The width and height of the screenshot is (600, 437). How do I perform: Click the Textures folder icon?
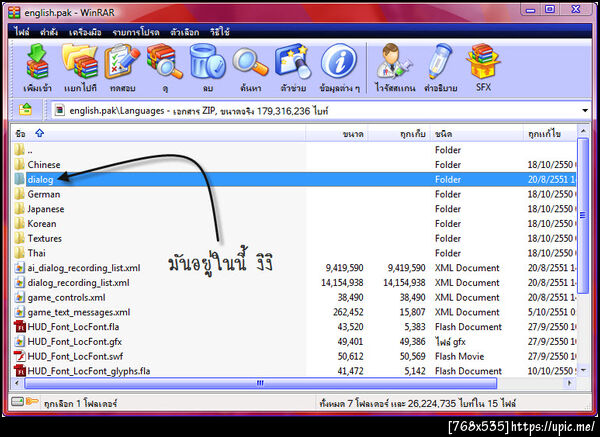click(x=20, y=238)
